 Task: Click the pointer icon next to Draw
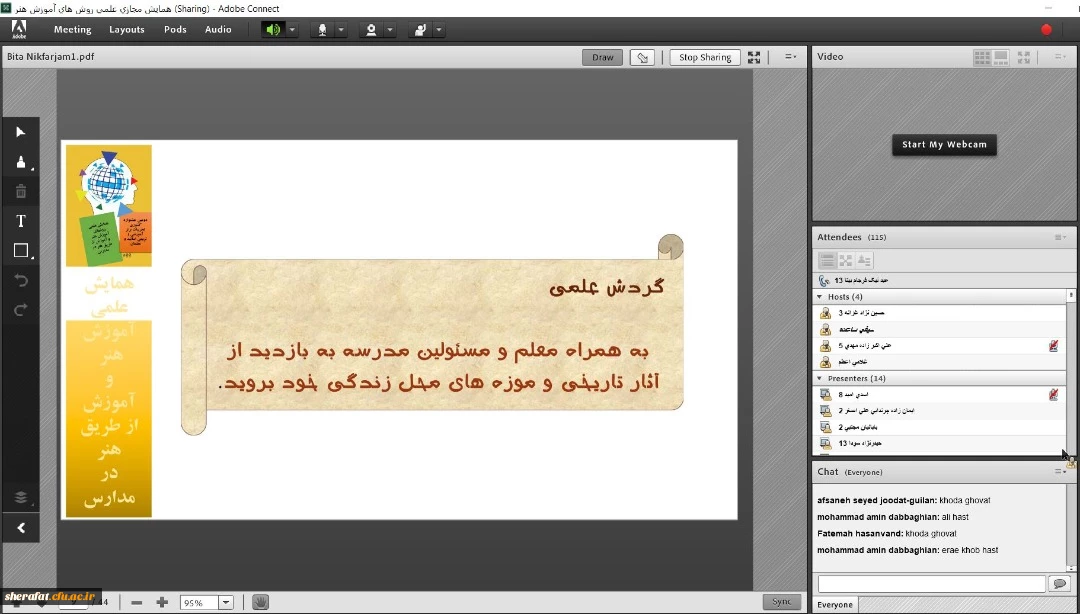pos(645,58)
